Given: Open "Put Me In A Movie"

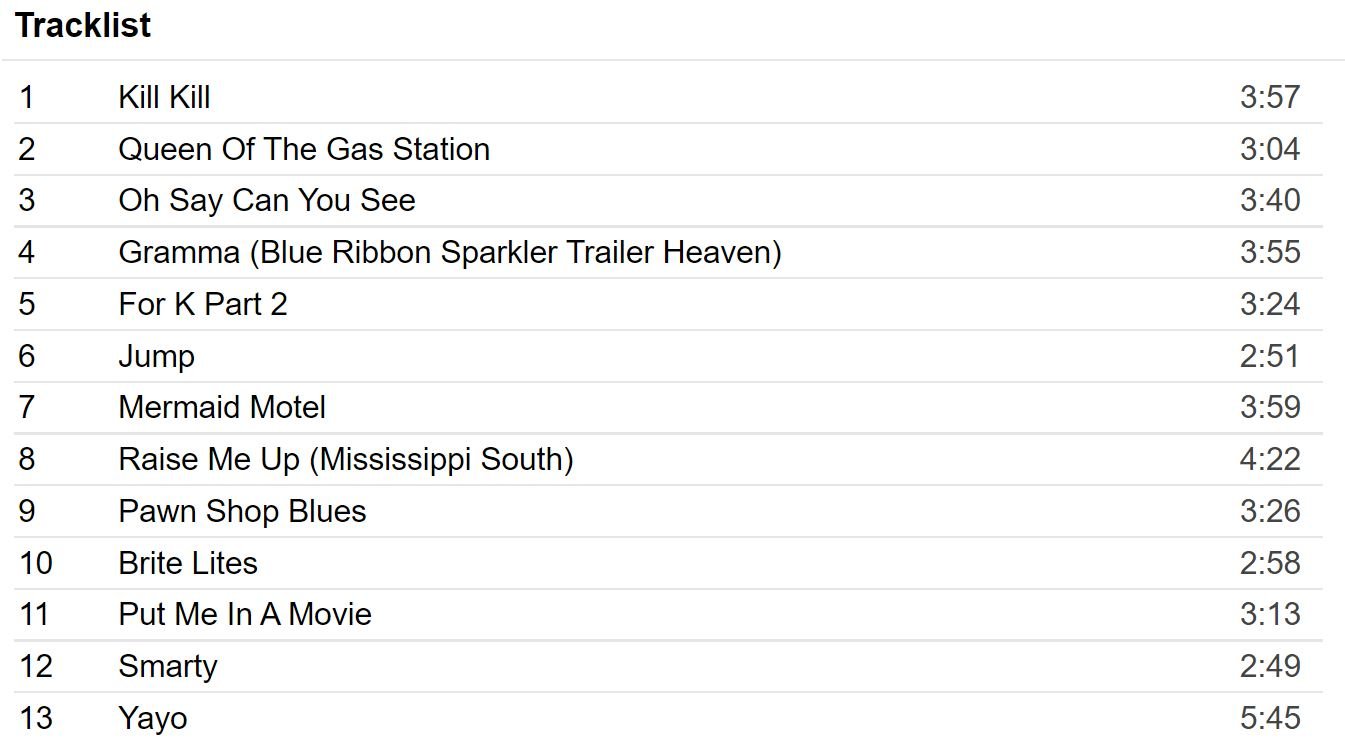Looking at the screenshot, I should coord(245,614).
